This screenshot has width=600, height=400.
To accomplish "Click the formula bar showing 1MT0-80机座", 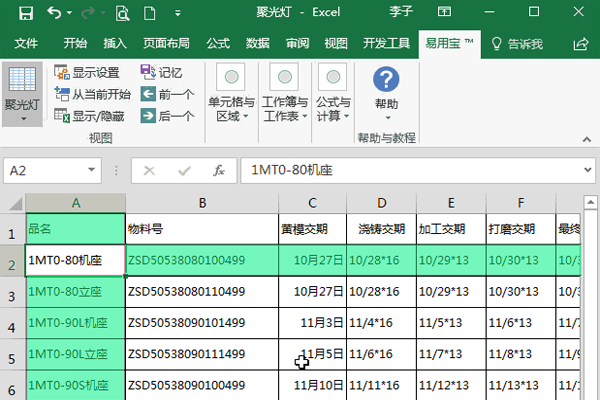I will tap(420, 171).
